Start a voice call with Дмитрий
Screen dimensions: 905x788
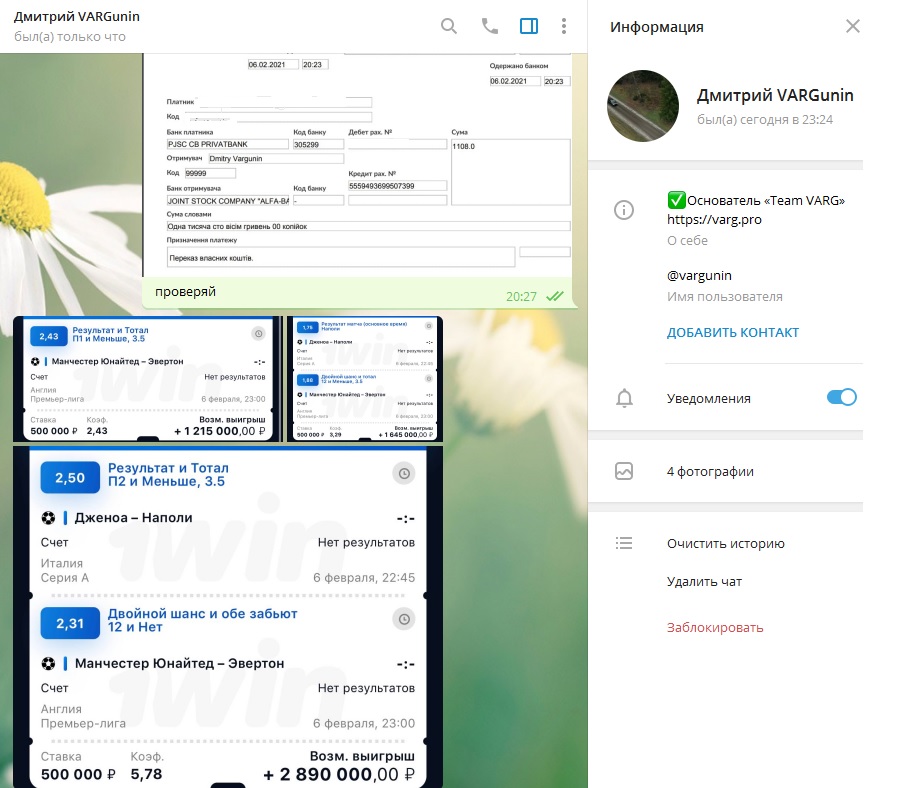click(489, 26)
